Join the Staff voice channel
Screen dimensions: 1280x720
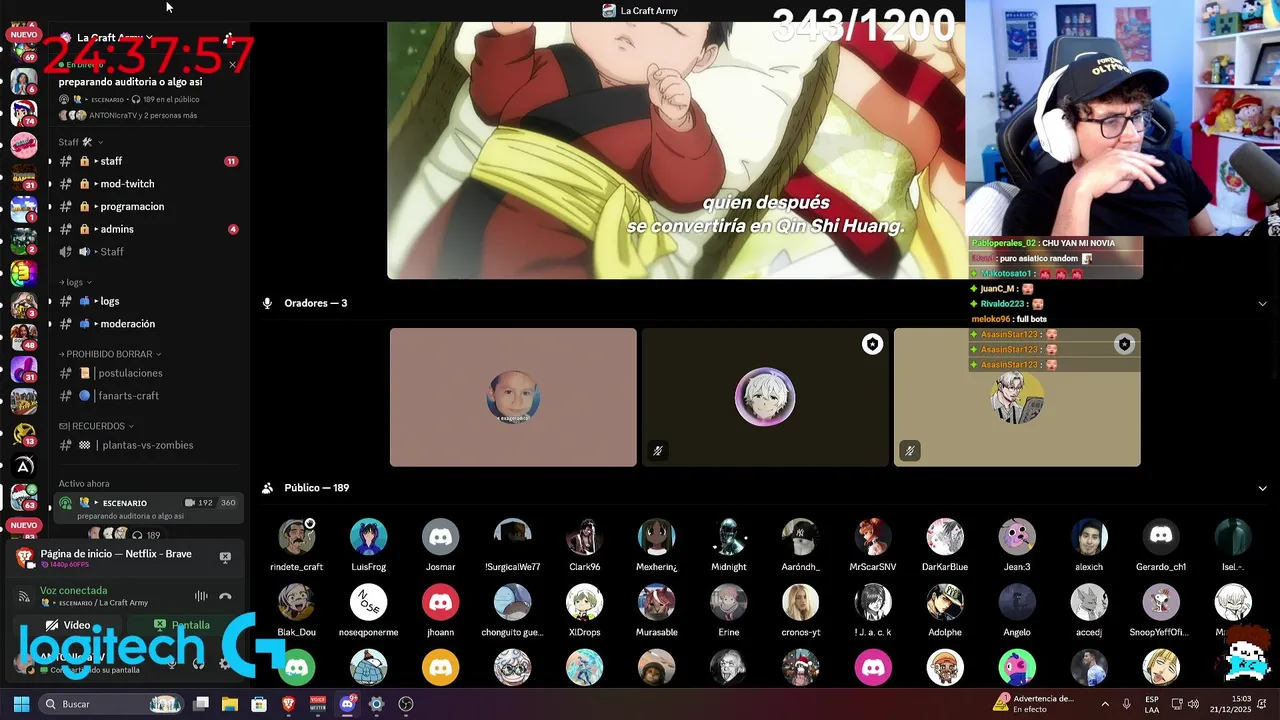(147, 251)
